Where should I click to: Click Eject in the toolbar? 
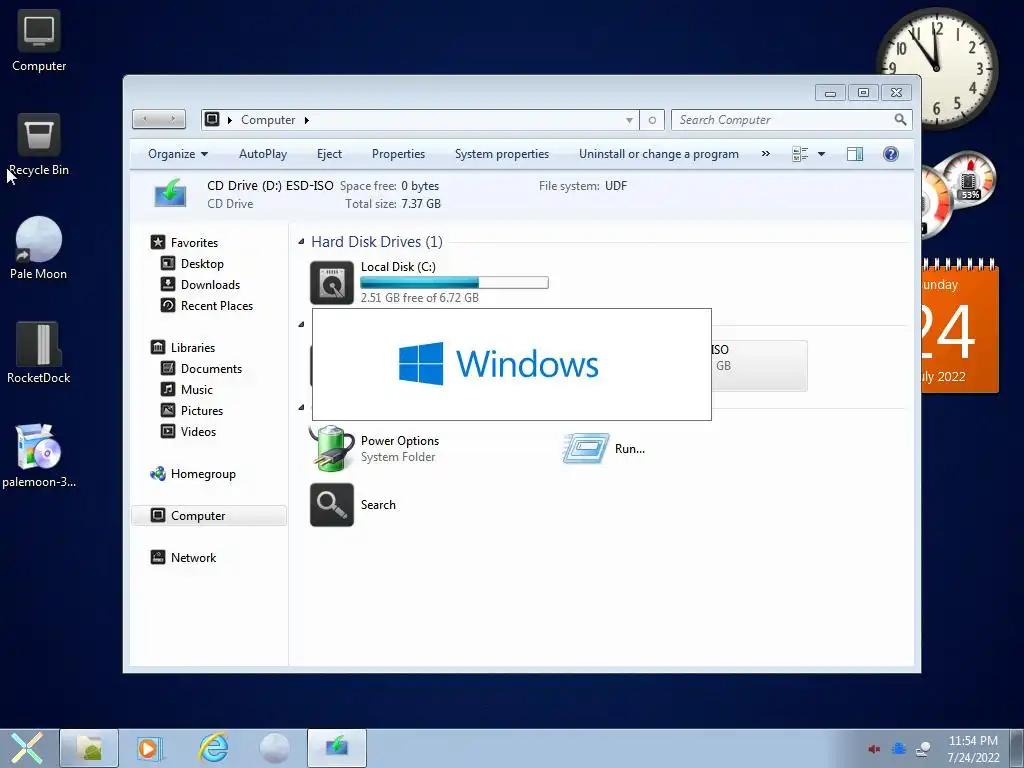pyautogui.click(x=329, y=154)
